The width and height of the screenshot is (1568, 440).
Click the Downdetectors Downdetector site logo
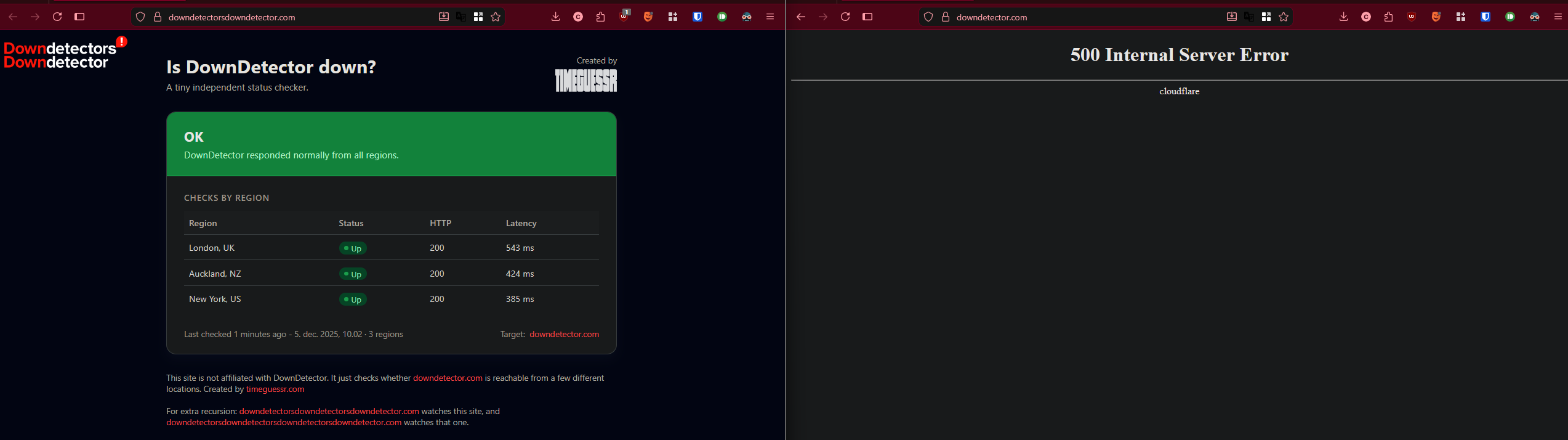60,55
